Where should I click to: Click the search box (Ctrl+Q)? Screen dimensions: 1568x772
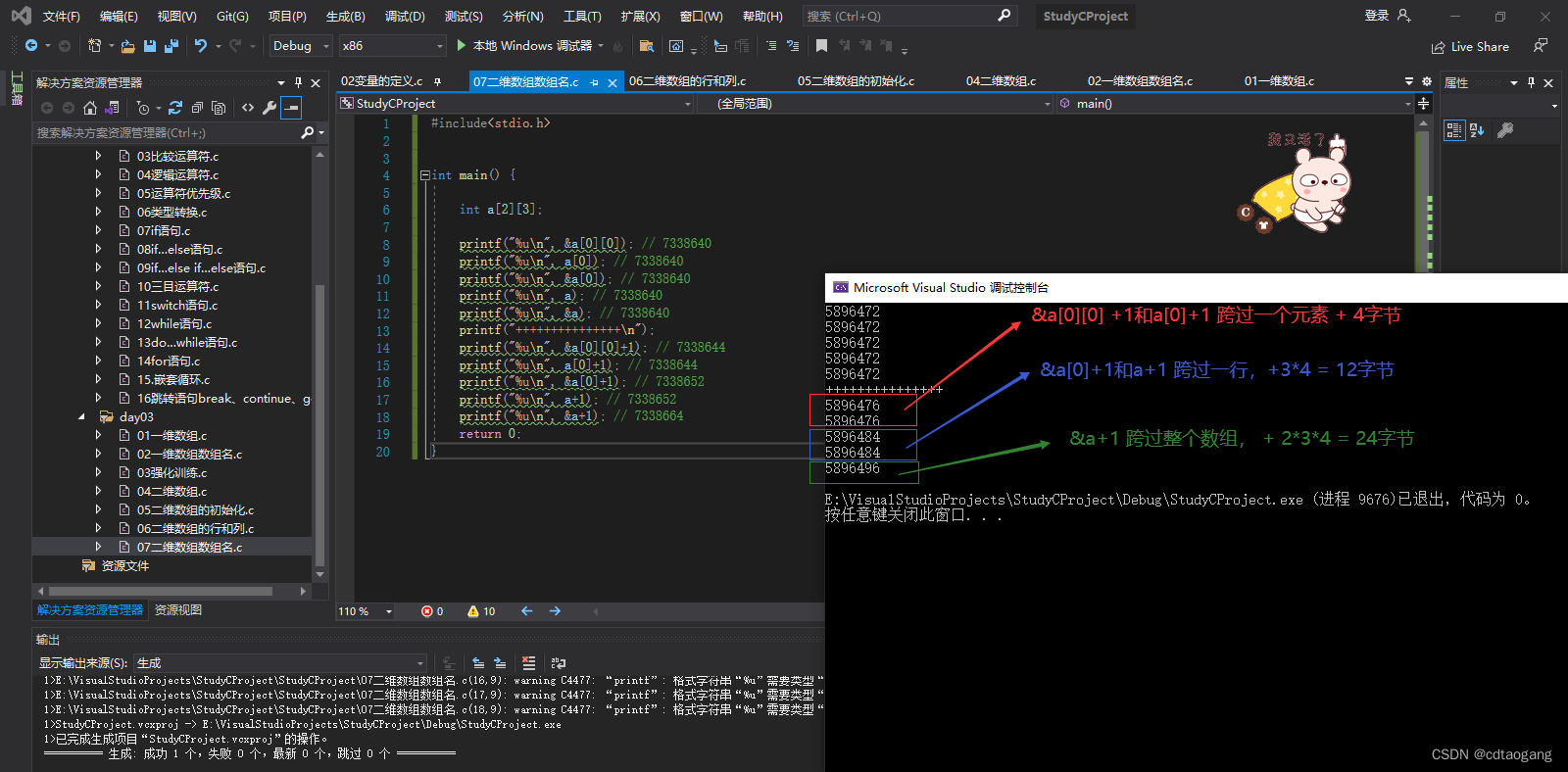pyautogui.click(x=908, y=16)
